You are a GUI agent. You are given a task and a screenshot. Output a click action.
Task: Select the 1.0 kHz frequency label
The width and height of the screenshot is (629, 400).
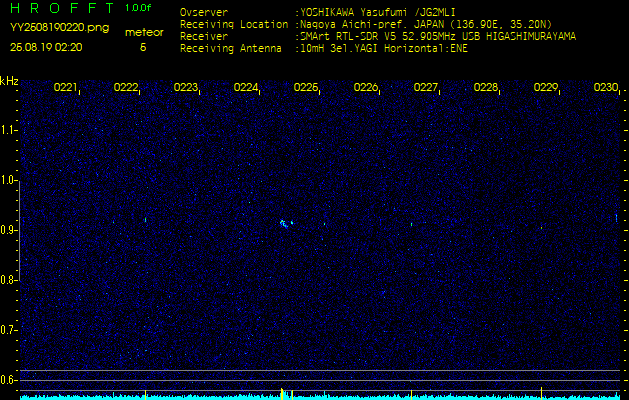tap(8, 180)
